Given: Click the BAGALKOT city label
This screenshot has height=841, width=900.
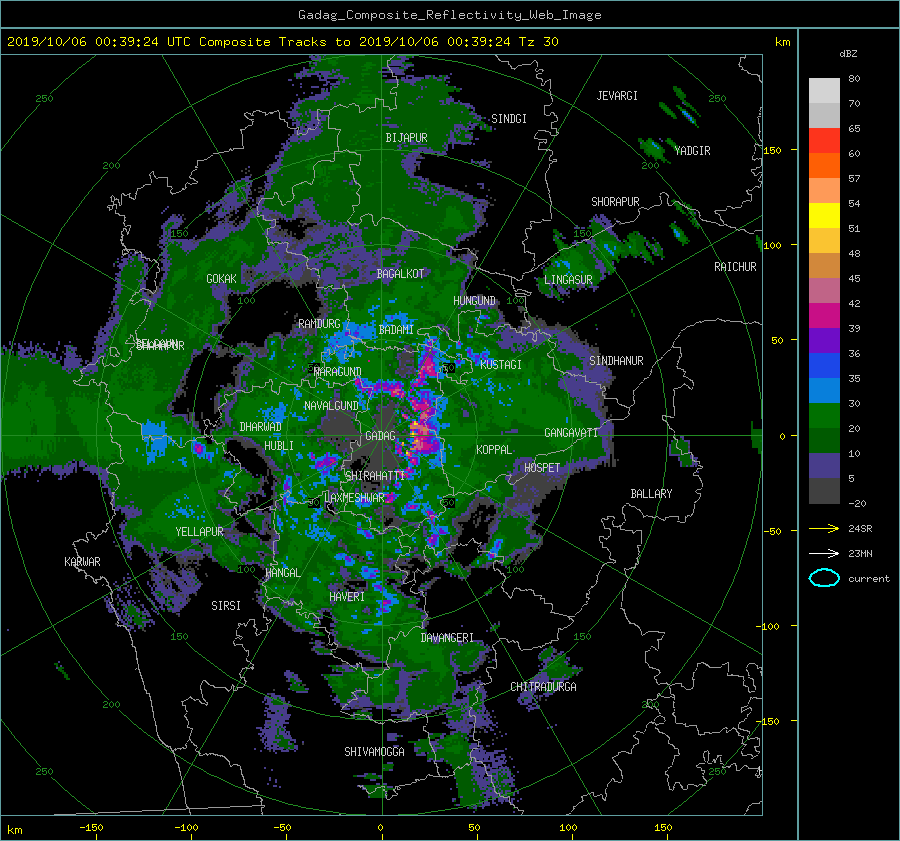Looking at the screenshot, I should (x=400, y=274).
